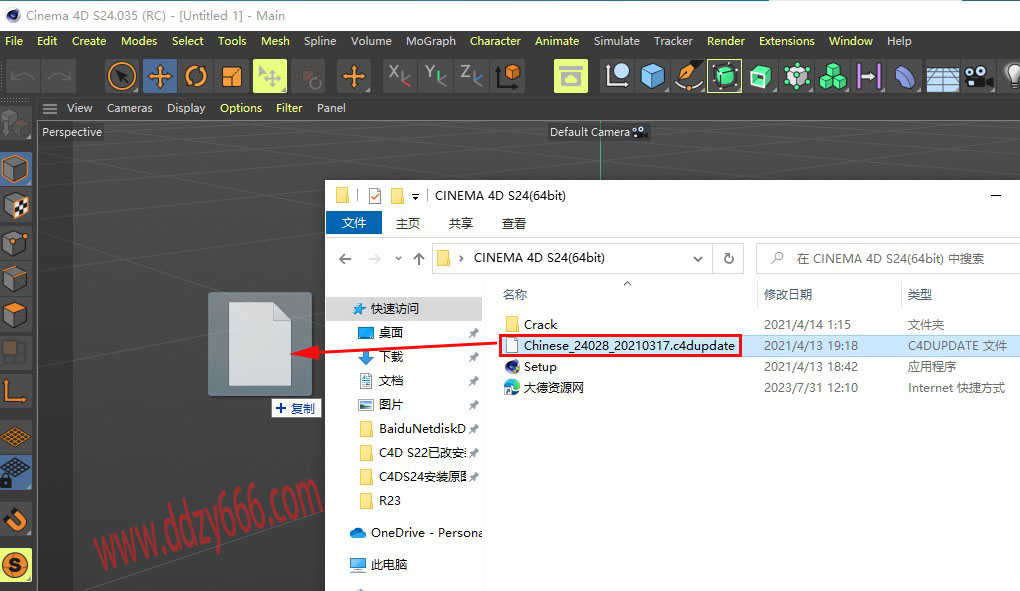
Task: Open the MoGraph menu
Action: pos(431,41)
